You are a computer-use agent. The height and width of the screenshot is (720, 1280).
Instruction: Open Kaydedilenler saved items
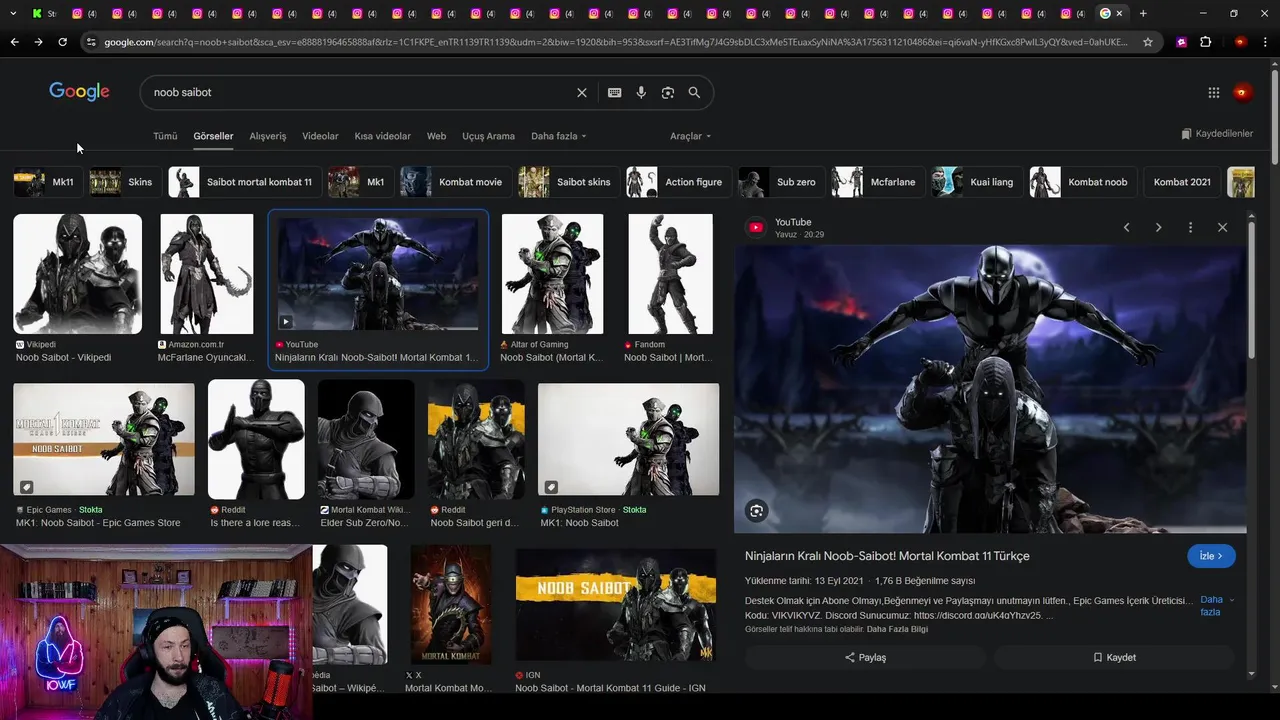click(x=1216, y=134)
